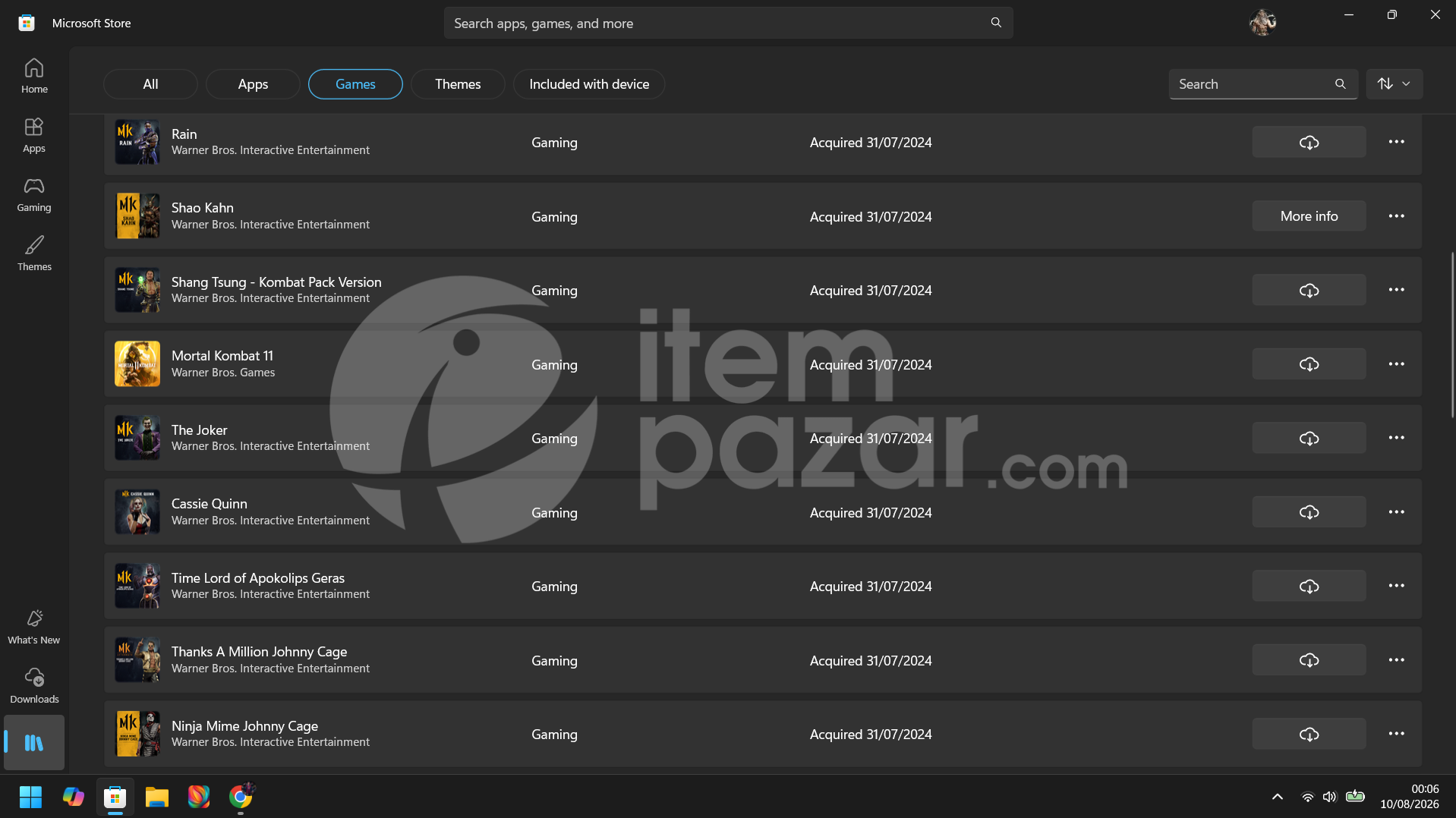
Task: Select the Library icon in sidebar
Action: [x=34, y=742]
